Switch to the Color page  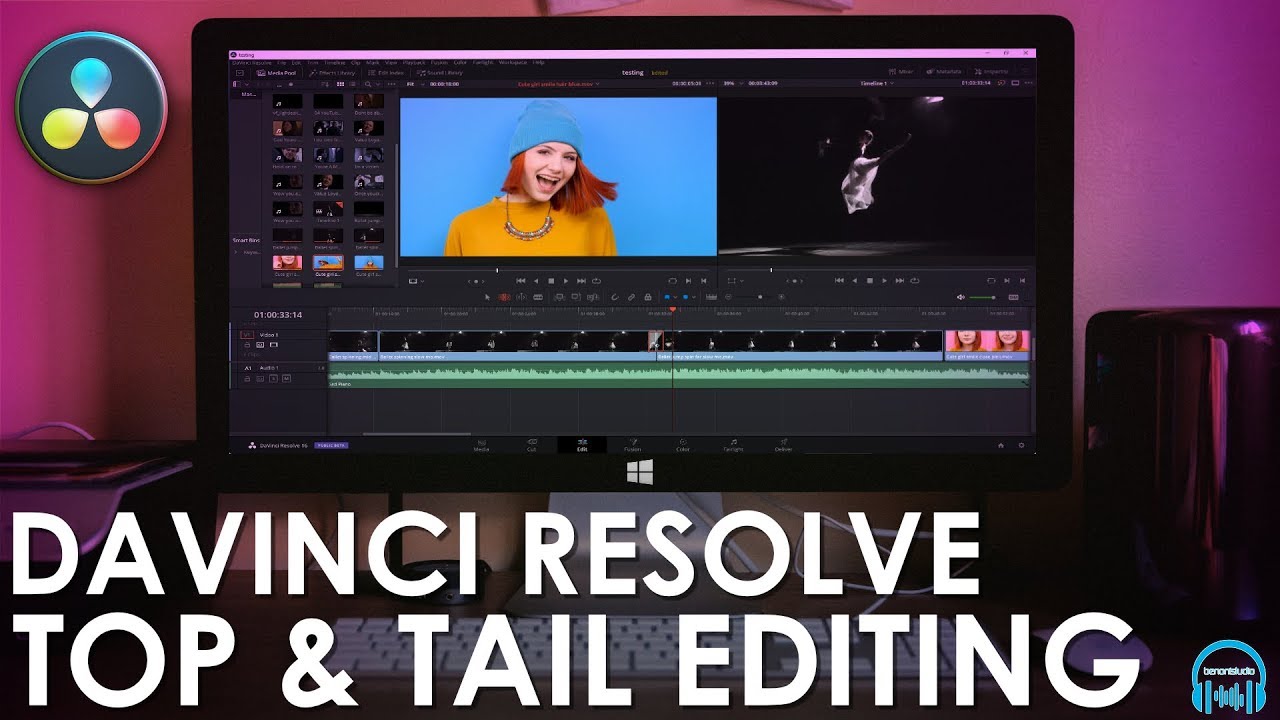683,445
